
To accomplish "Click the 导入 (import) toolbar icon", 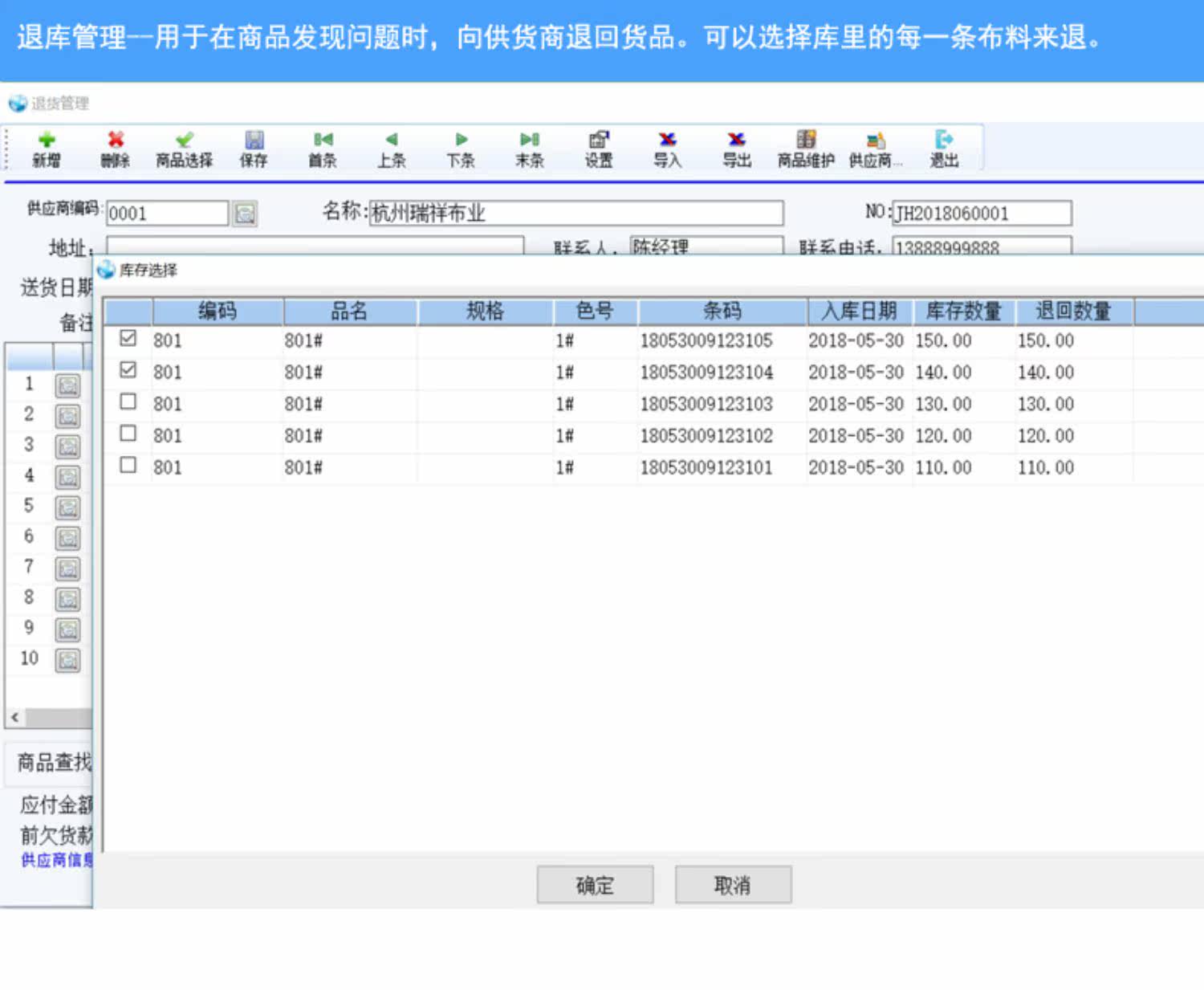I will [668, 149].
